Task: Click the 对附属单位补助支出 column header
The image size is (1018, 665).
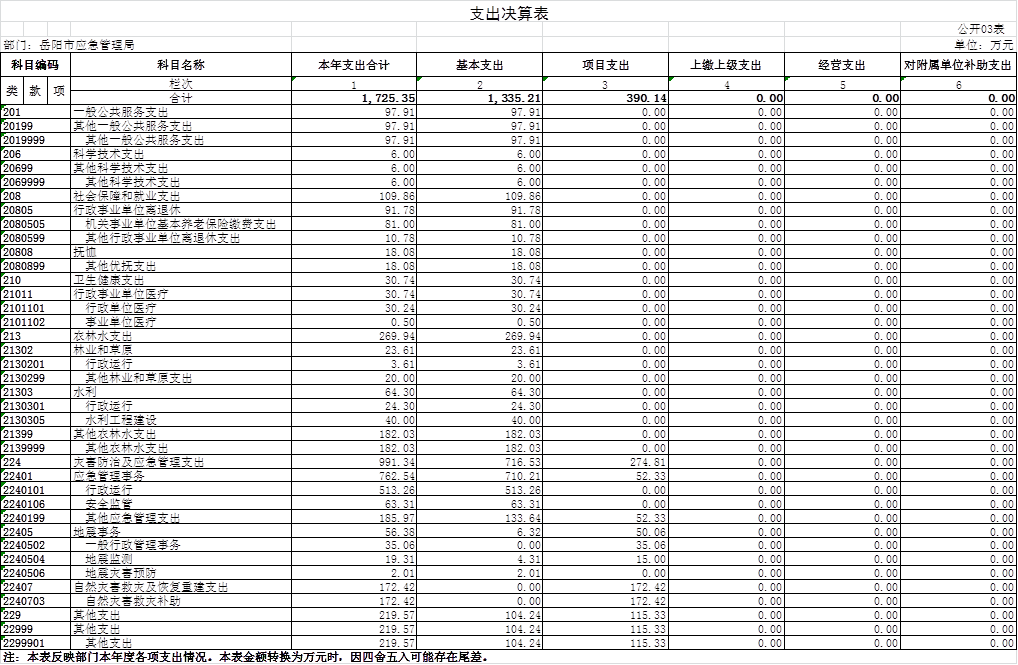Action: (959, 65)
